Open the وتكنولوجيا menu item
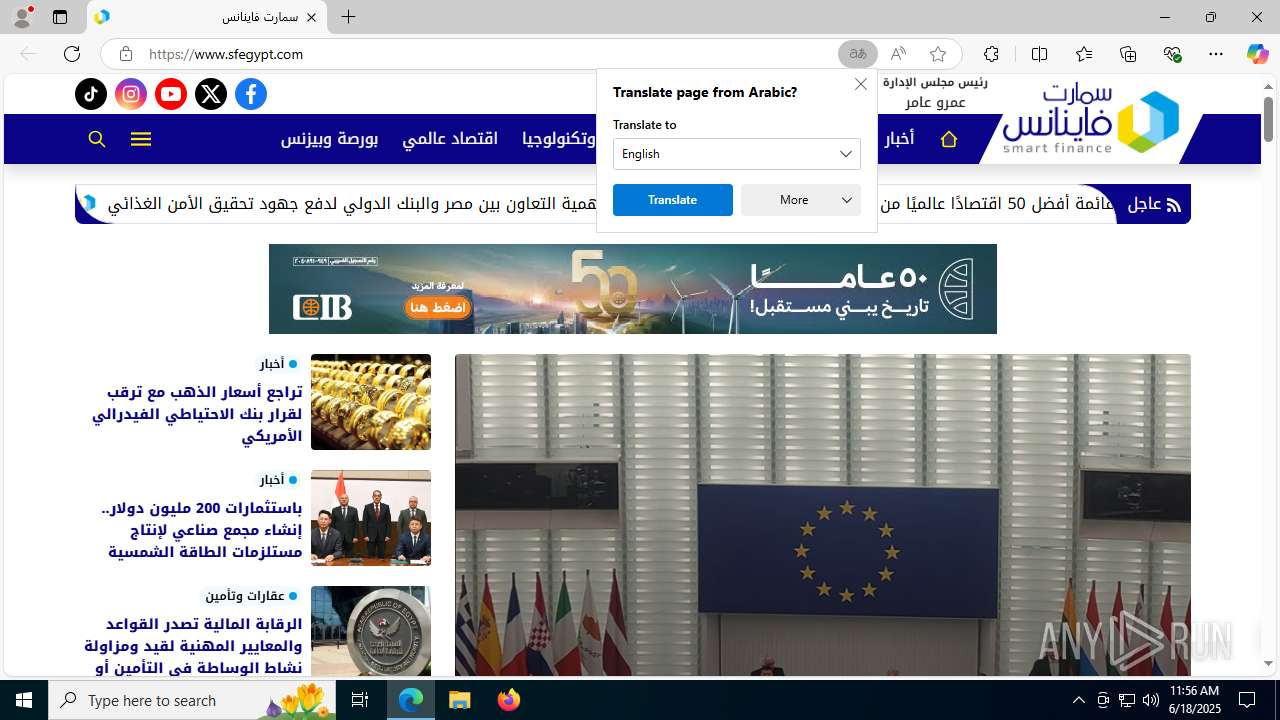1280x720 pixels. pyautogui.click(x=560, y=139)
